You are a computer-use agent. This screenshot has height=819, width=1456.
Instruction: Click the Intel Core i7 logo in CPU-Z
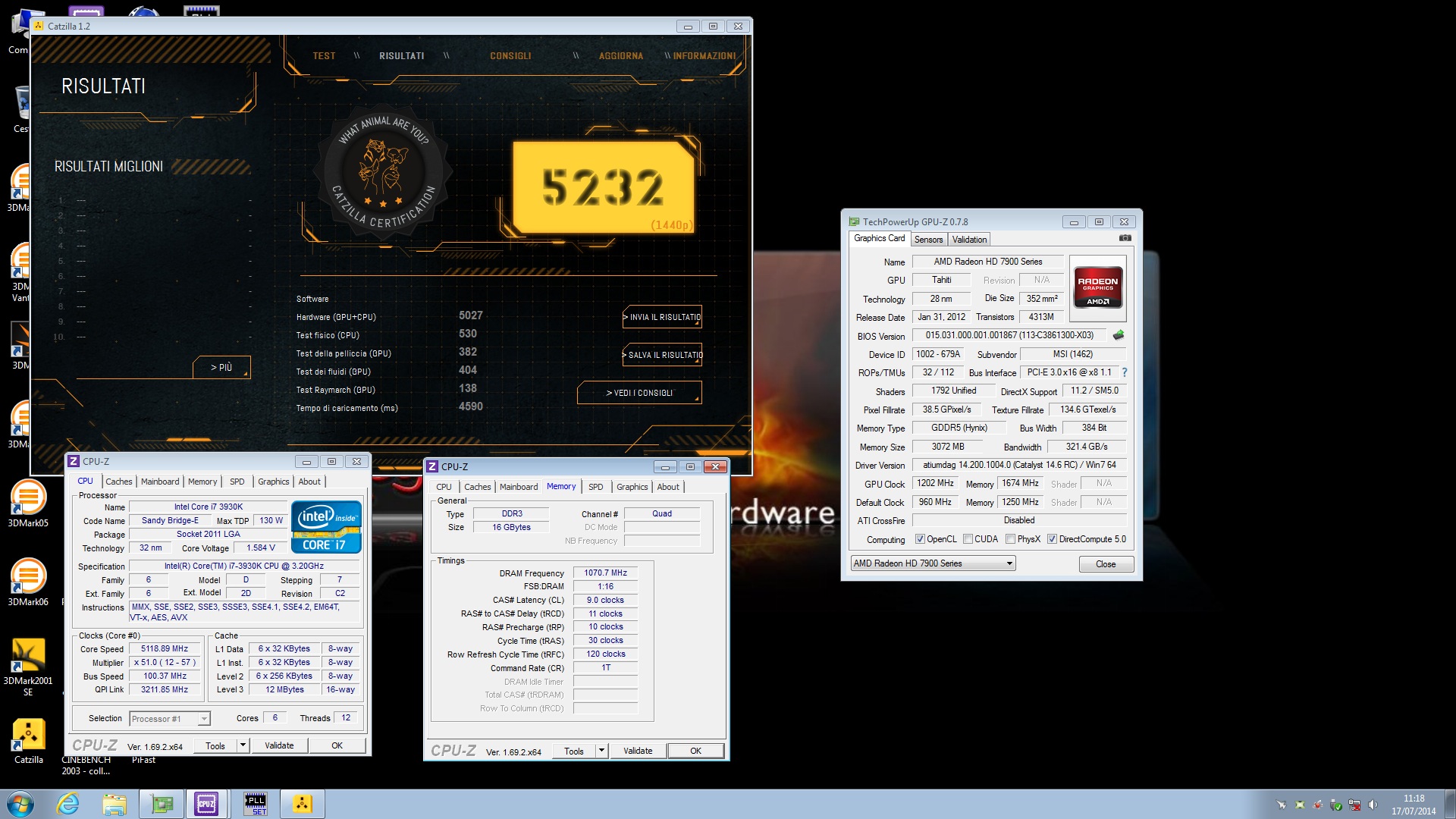[x=326, y=527]
